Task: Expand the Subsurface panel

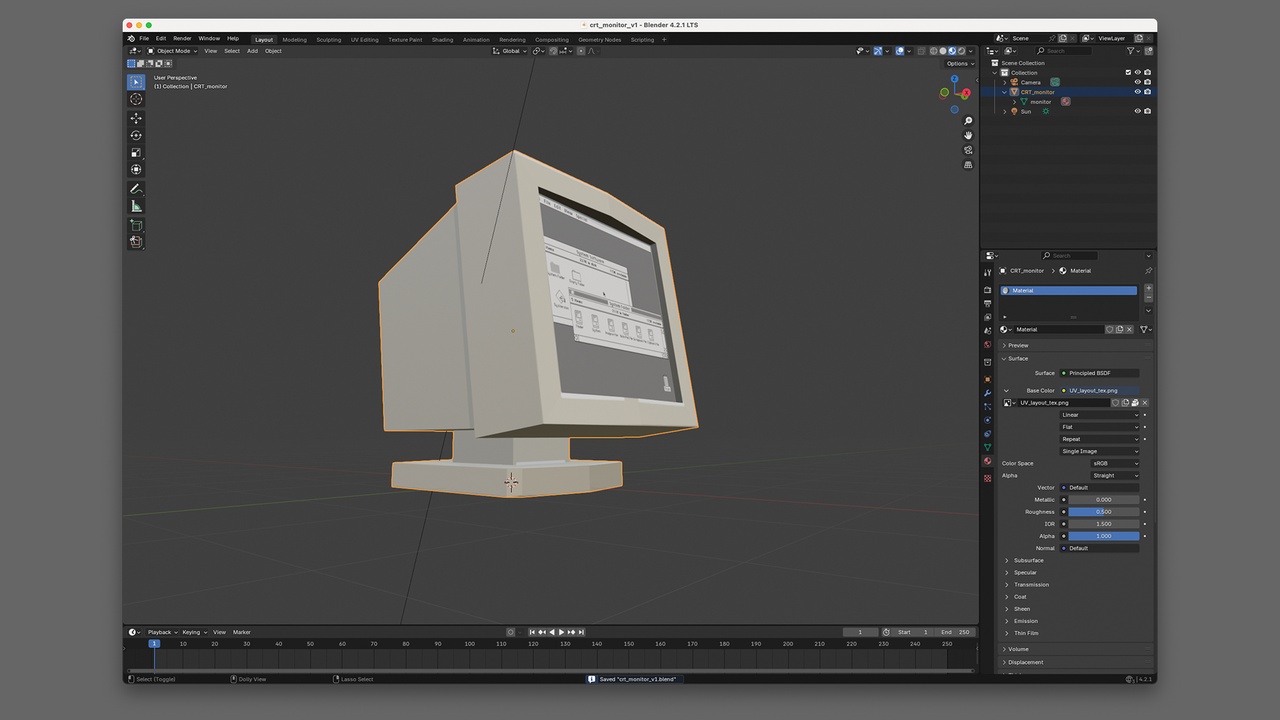Action: pos(1026,560)
